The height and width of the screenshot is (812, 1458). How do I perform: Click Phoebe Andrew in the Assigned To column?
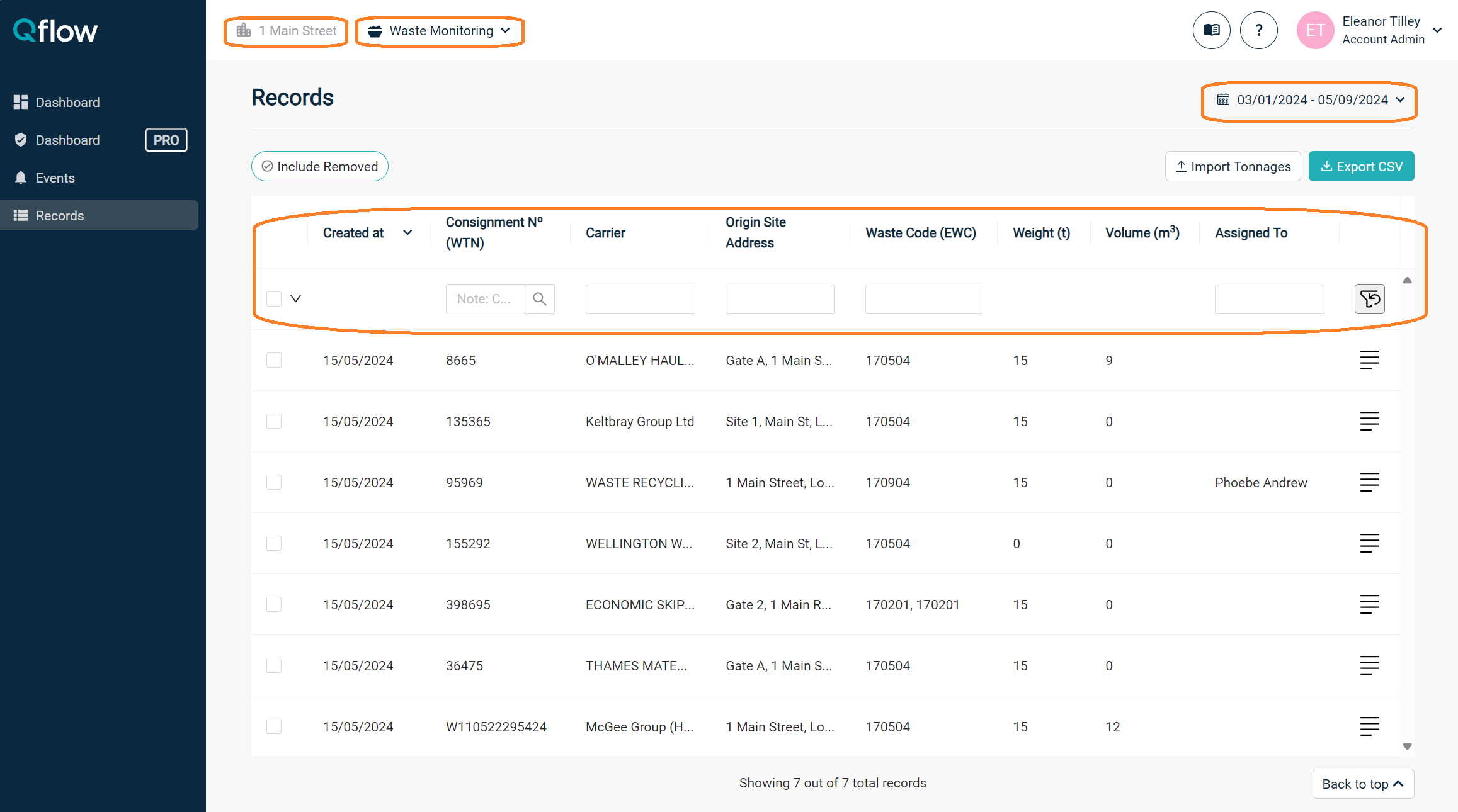(1261, 483)
